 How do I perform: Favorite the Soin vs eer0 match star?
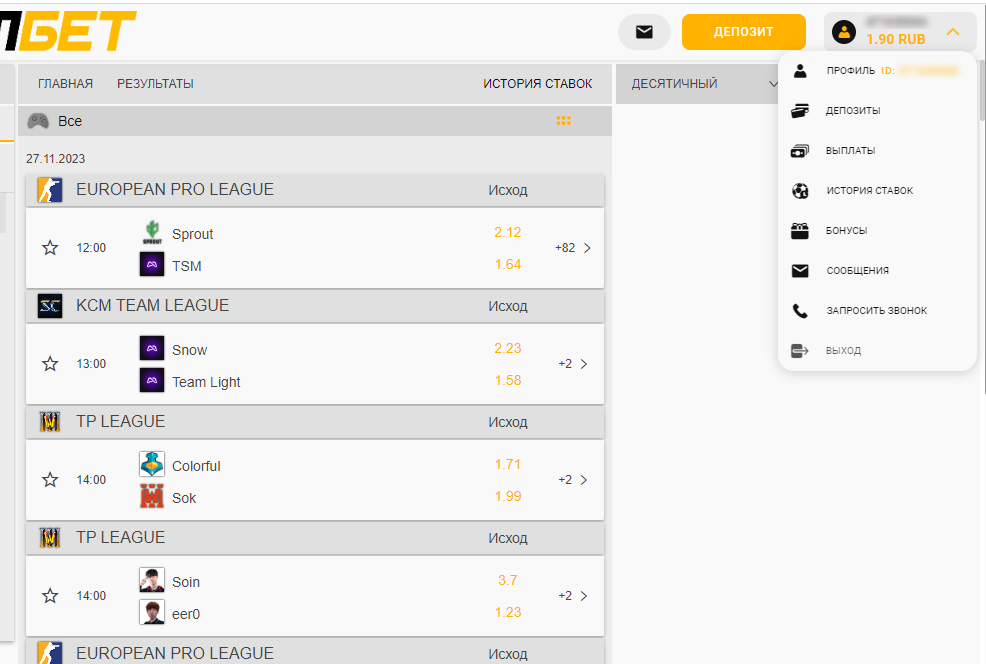[x=50, y=595]
